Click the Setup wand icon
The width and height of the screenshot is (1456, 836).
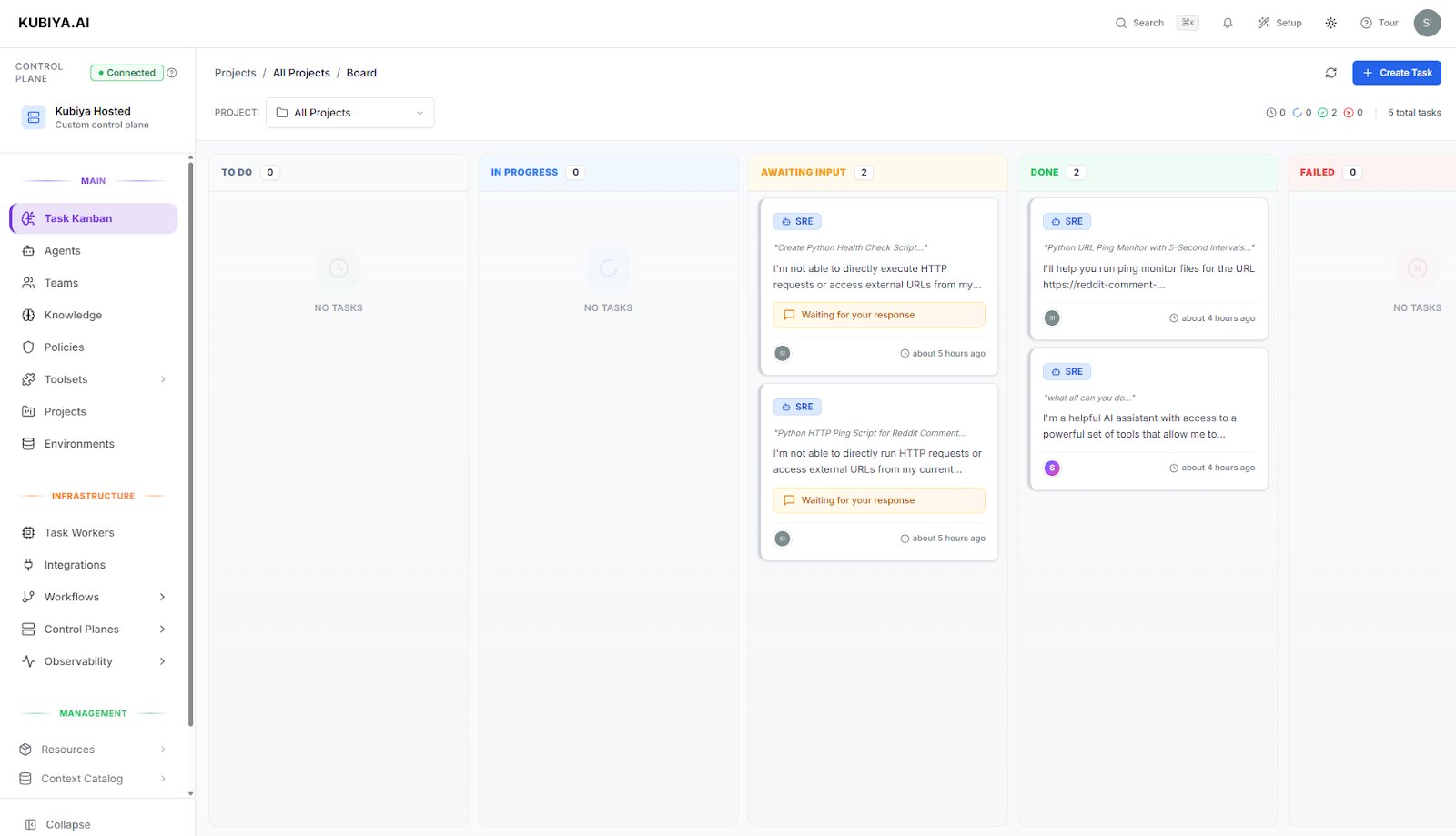click(1263, 23)
